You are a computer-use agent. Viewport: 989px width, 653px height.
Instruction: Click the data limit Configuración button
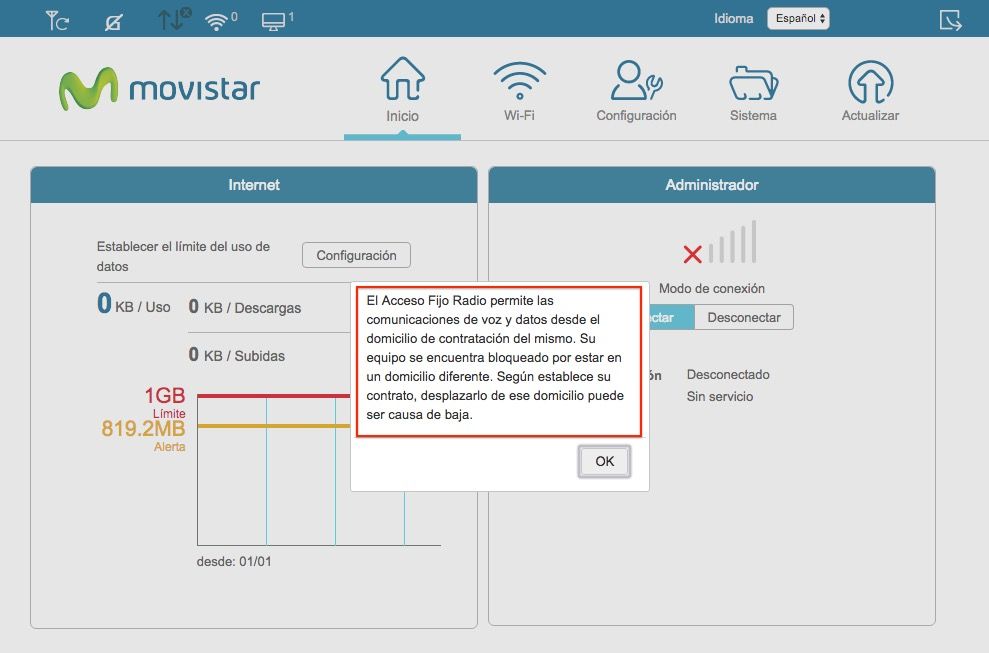(356, 256)
